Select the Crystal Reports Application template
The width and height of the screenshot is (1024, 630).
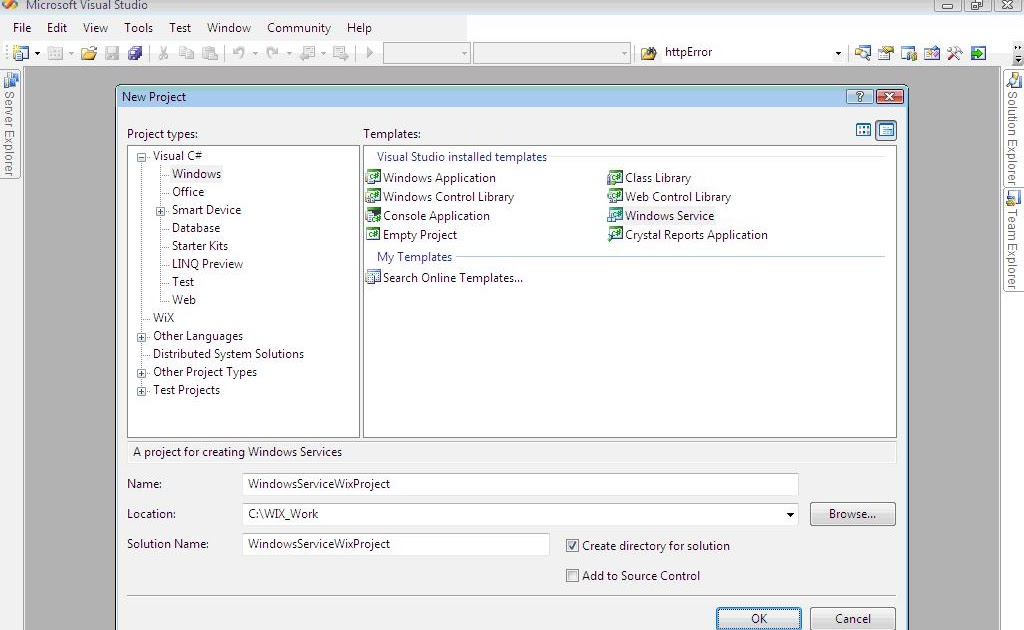pyautogui.click(x=695, y=234)
